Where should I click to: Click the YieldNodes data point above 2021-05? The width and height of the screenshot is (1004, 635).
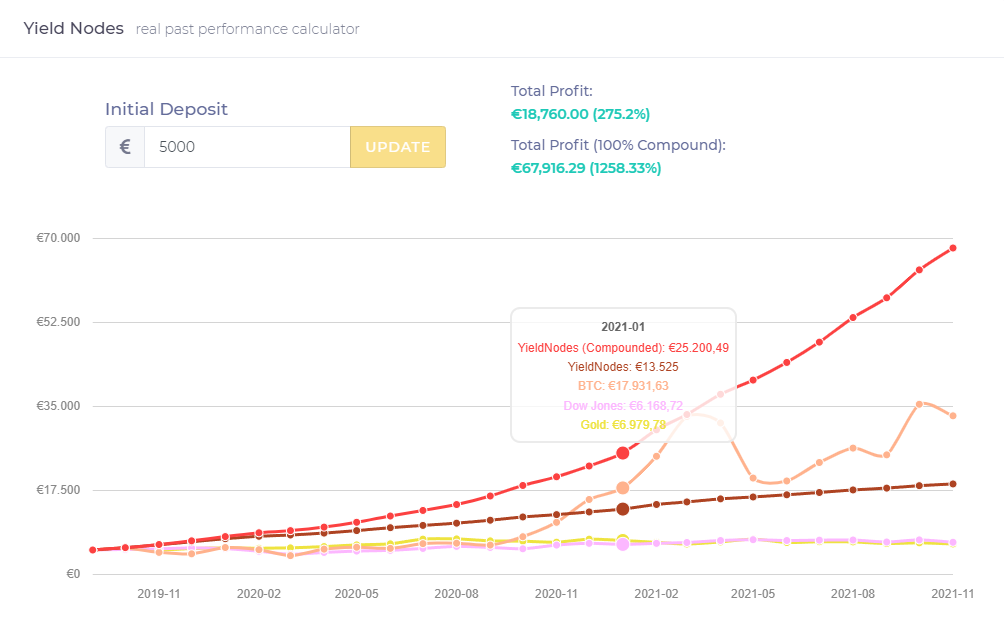[753, 497]
